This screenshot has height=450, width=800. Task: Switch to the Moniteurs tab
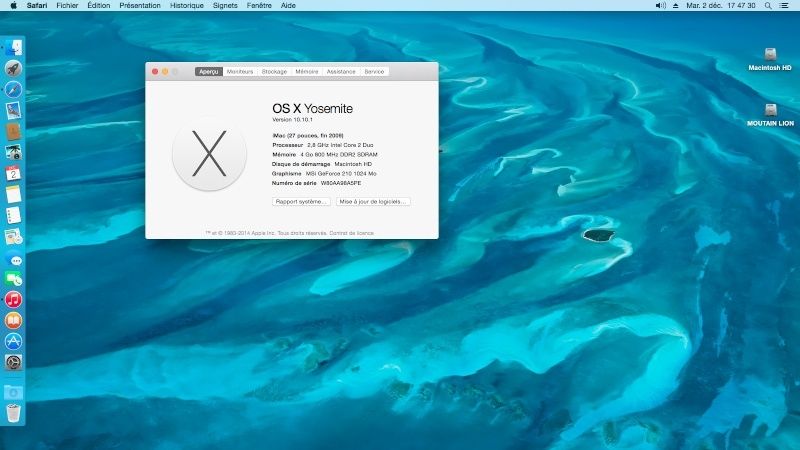tap(240, 71)
